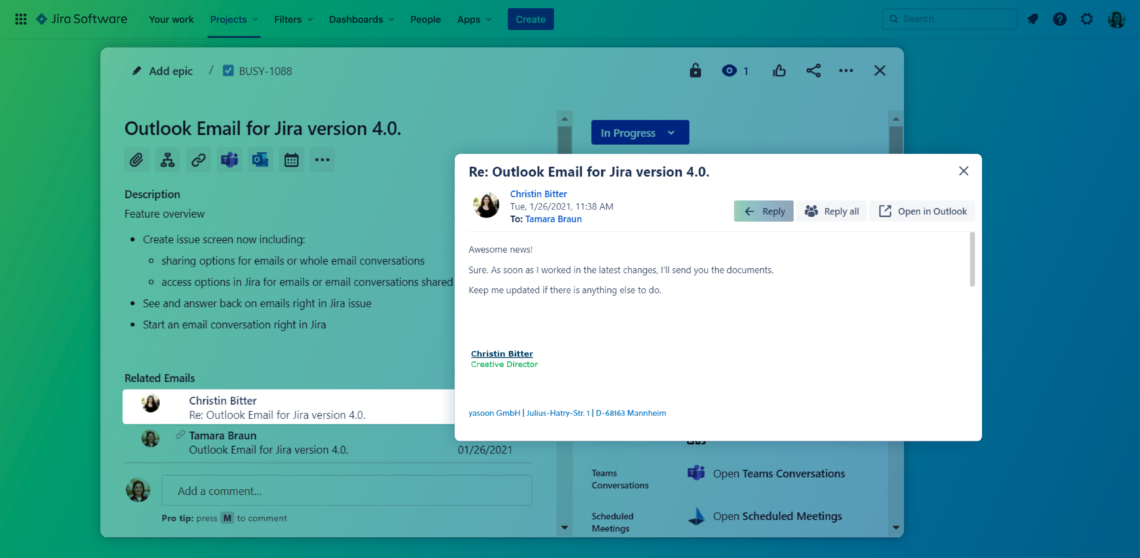The image size is (1140, 558).
Task: Click the Tamara Braun recipient link
Action: pyautogui.click(x=553, y=219)
